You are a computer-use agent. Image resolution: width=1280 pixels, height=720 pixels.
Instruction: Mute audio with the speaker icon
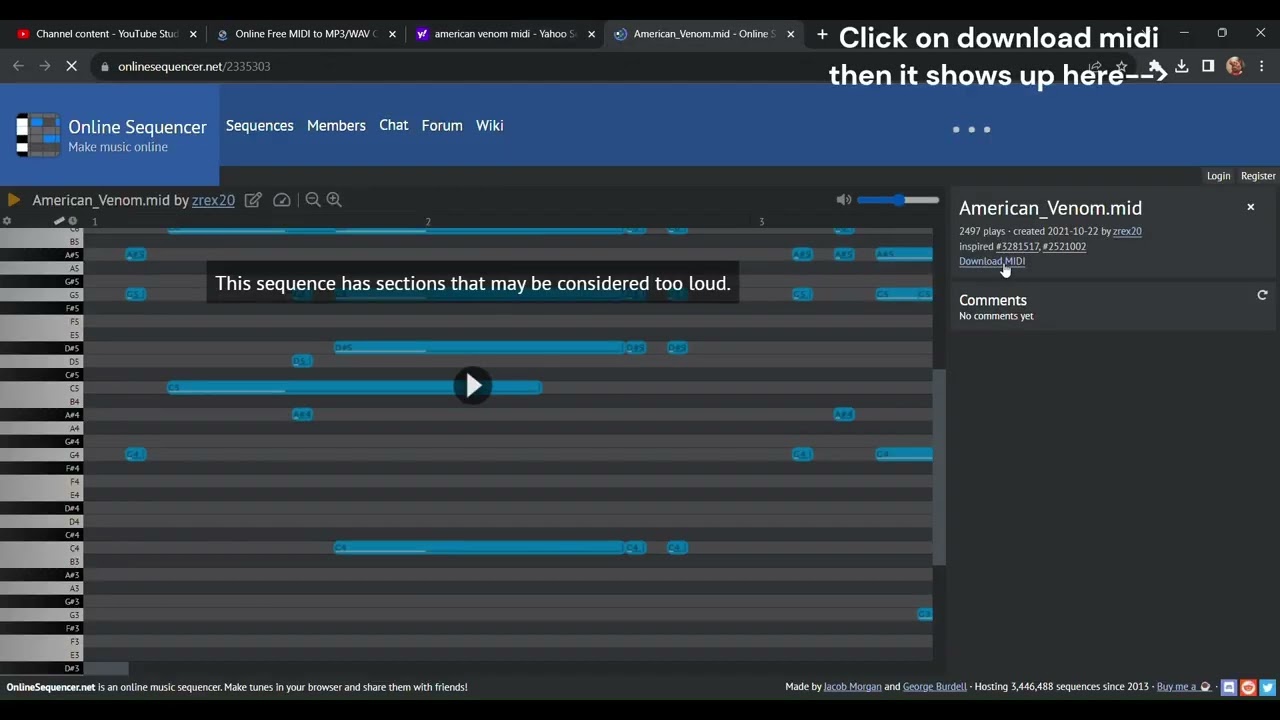coord(844,200)
